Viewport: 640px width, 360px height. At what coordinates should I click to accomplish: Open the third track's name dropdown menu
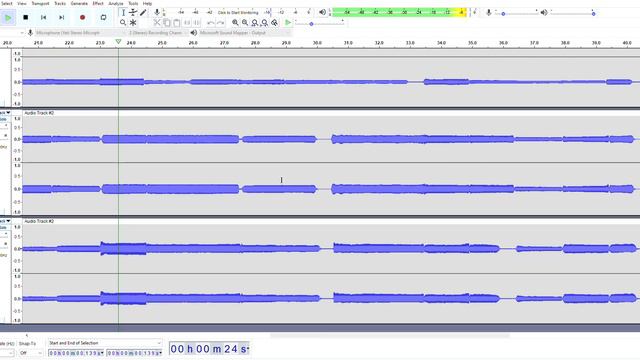(x=6, y=221)
